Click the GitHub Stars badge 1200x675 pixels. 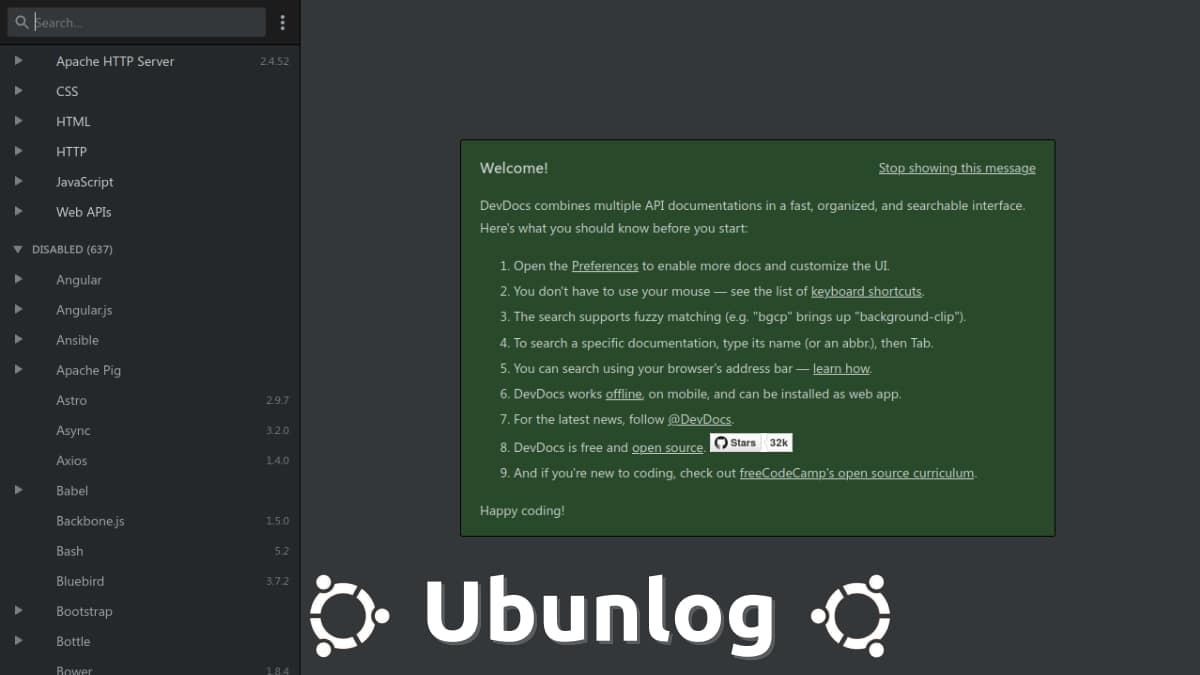[x=736, y=443]
